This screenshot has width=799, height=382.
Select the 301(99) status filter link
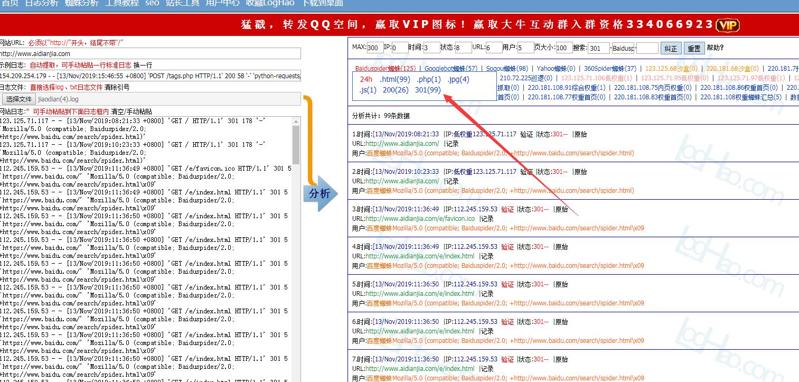428,90
